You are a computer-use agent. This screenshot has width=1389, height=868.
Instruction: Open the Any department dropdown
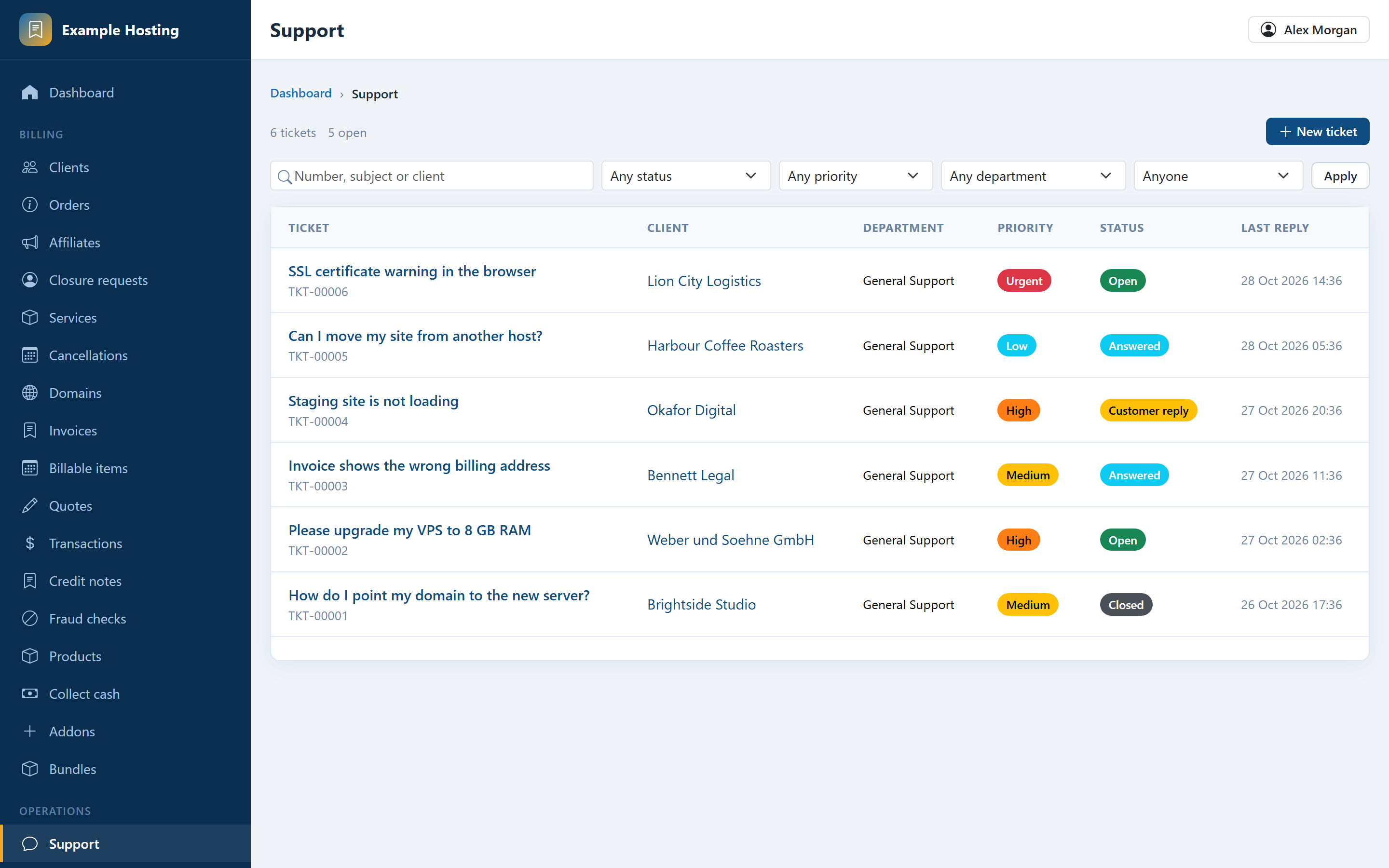point(1033,176)
